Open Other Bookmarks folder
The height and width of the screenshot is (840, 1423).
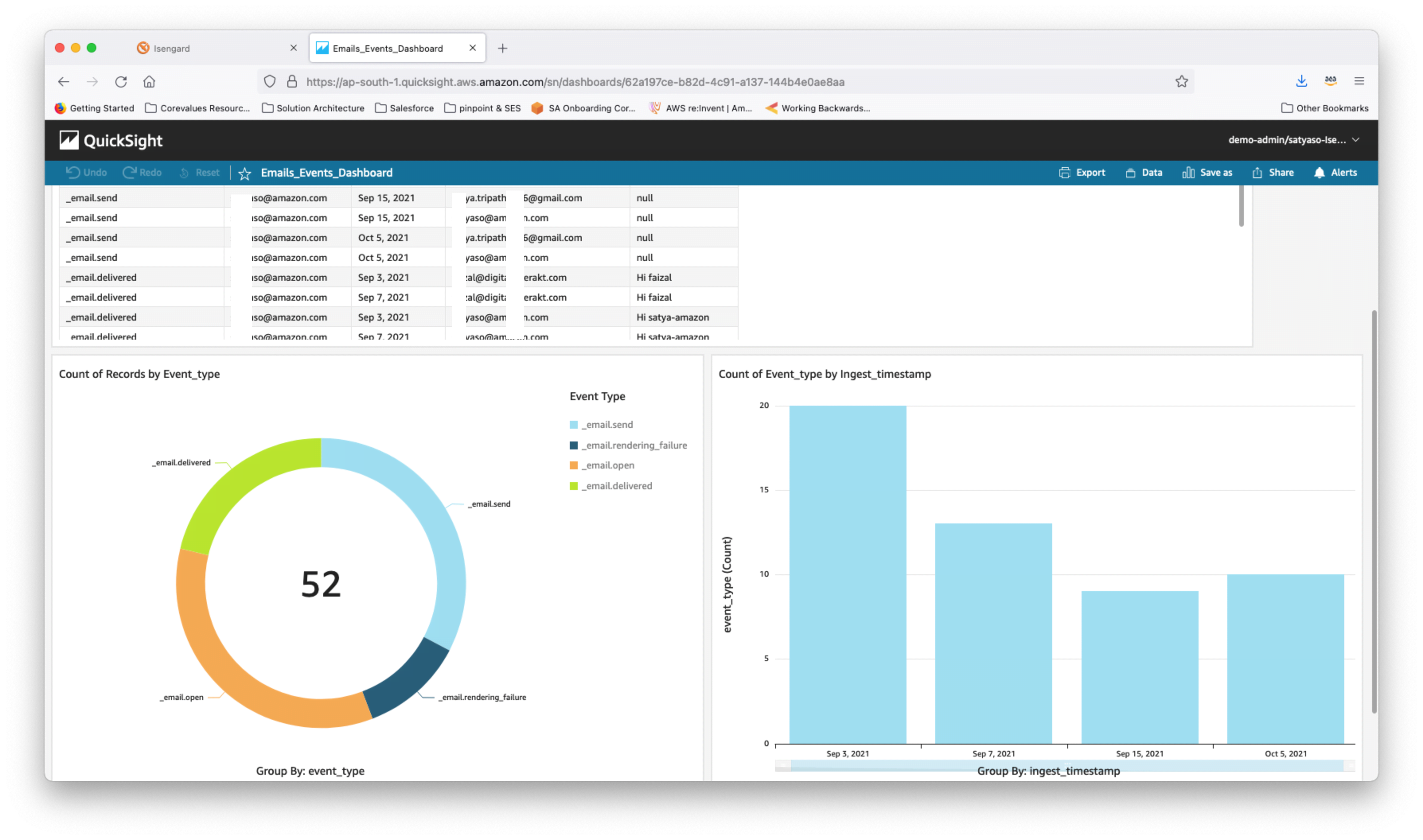[x=1324, y=108]
